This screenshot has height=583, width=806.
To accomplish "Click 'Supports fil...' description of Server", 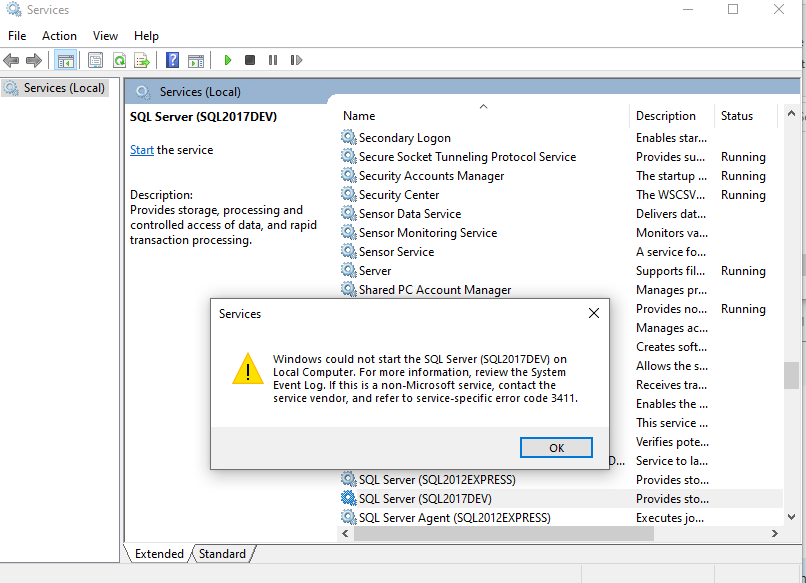I will pos(670,270).
